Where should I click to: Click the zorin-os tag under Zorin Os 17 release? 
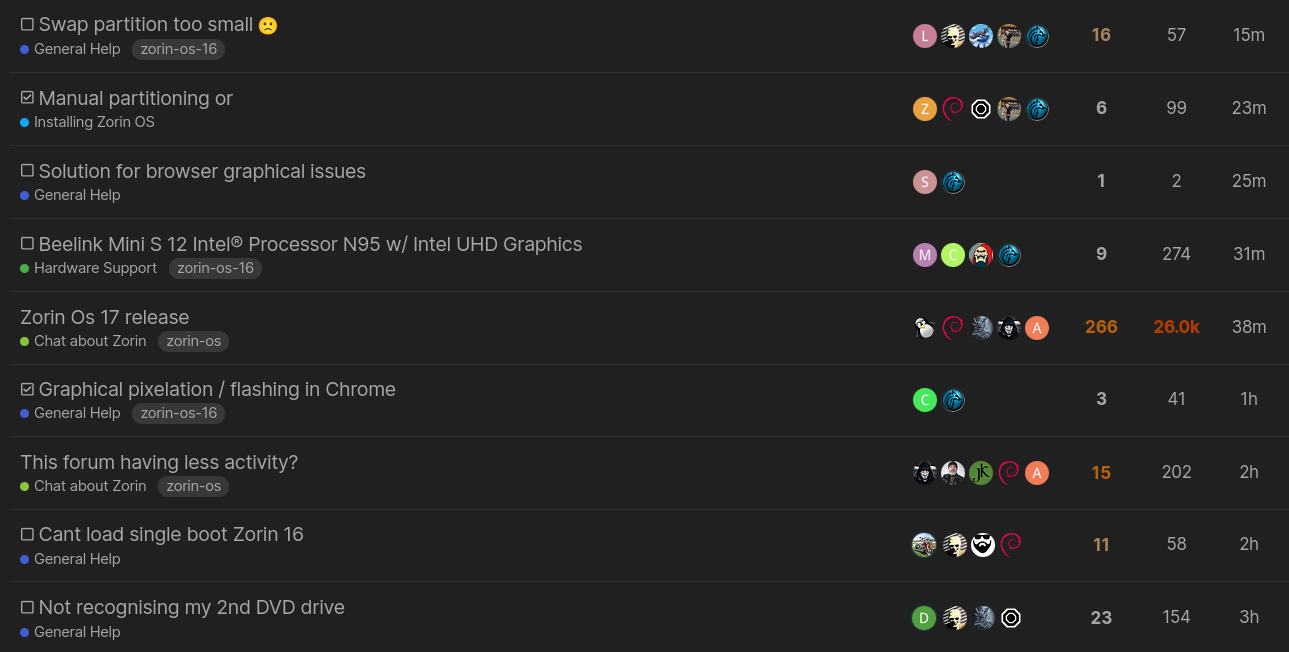(x=194, y=341)
